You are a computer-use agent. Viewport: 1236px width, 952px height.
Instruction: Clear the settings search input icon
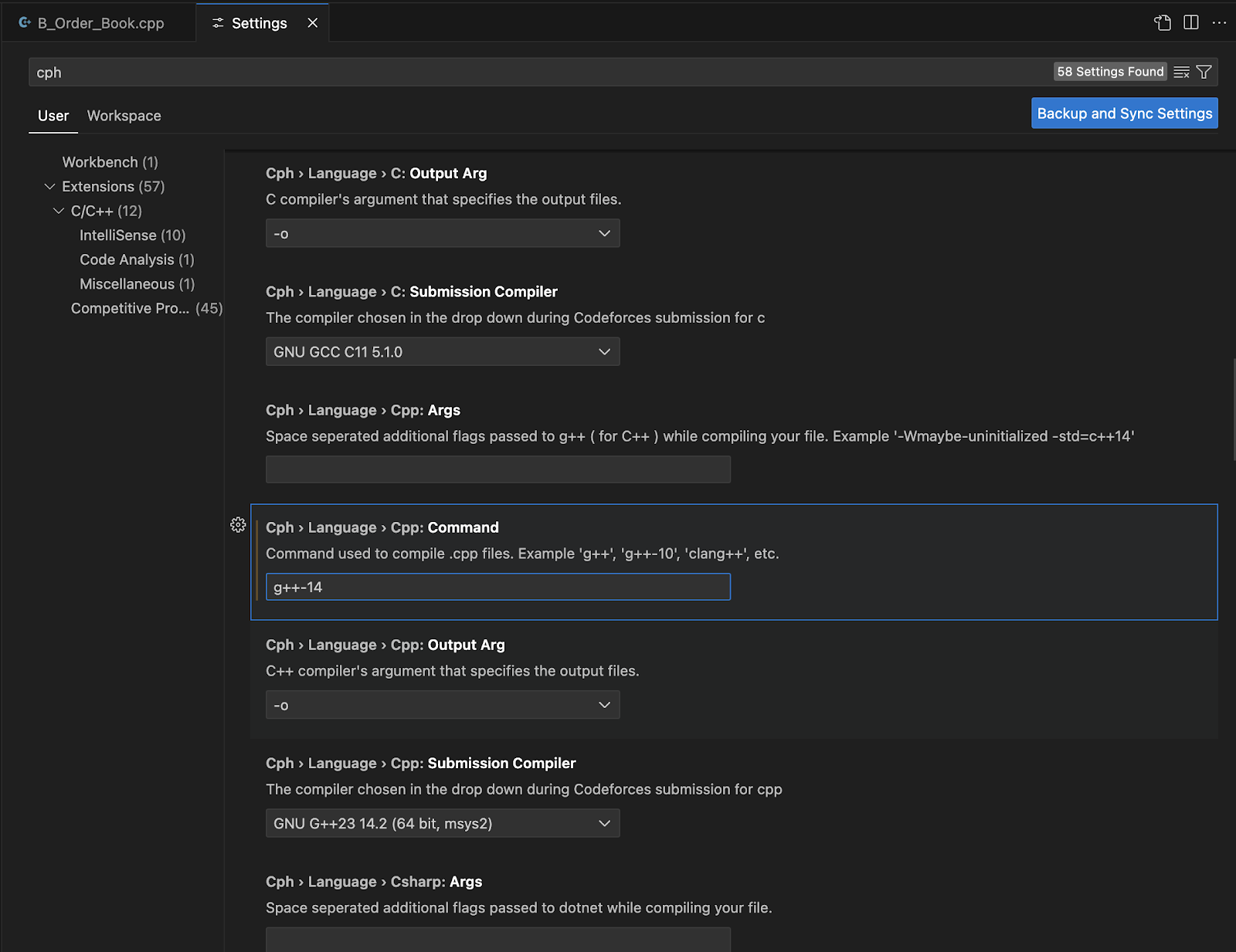coord(1182,72)
